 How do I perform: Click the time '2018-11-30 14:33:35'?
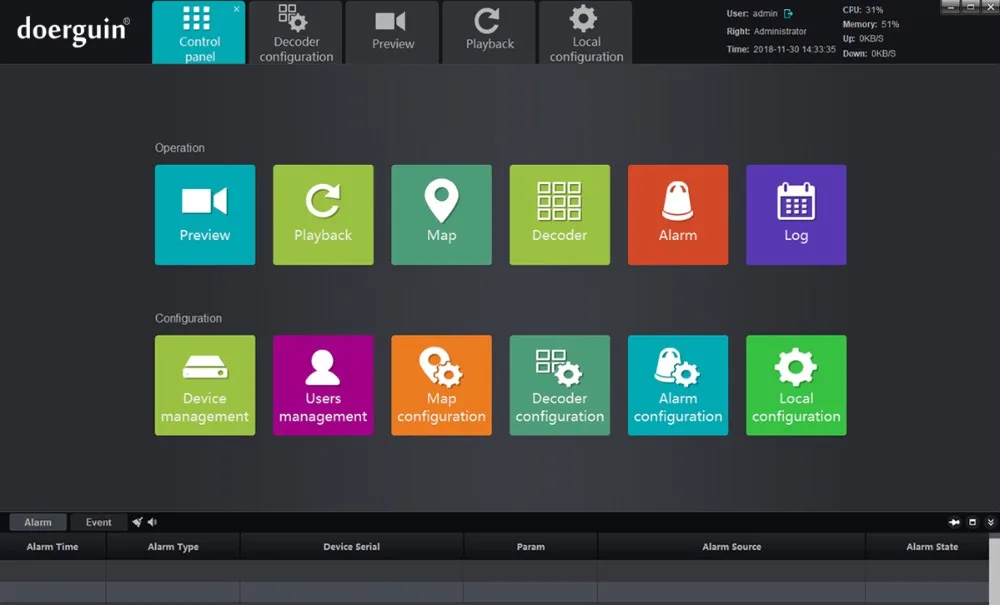coord(794,49)
